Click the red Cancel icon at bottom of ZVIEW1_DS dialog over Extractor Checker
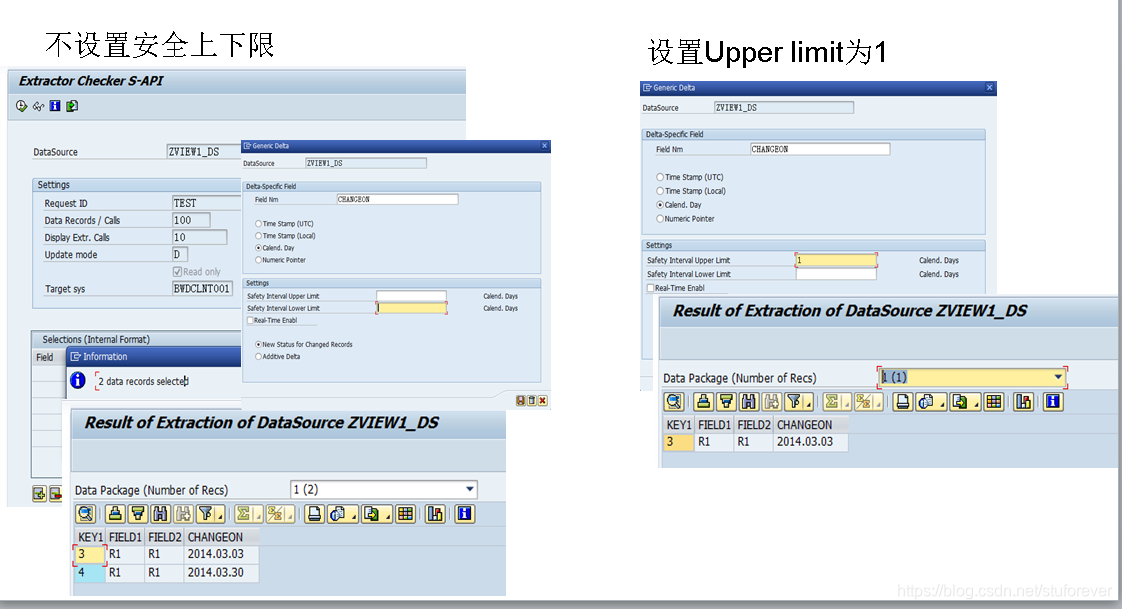This screenshot has width=1122, height=609. tap(543, 401)
